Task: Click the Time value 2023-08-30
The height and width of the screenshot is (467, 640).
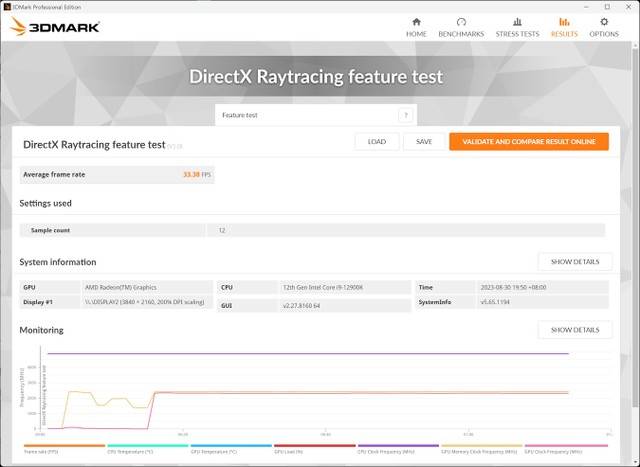Action: (513, 287)
